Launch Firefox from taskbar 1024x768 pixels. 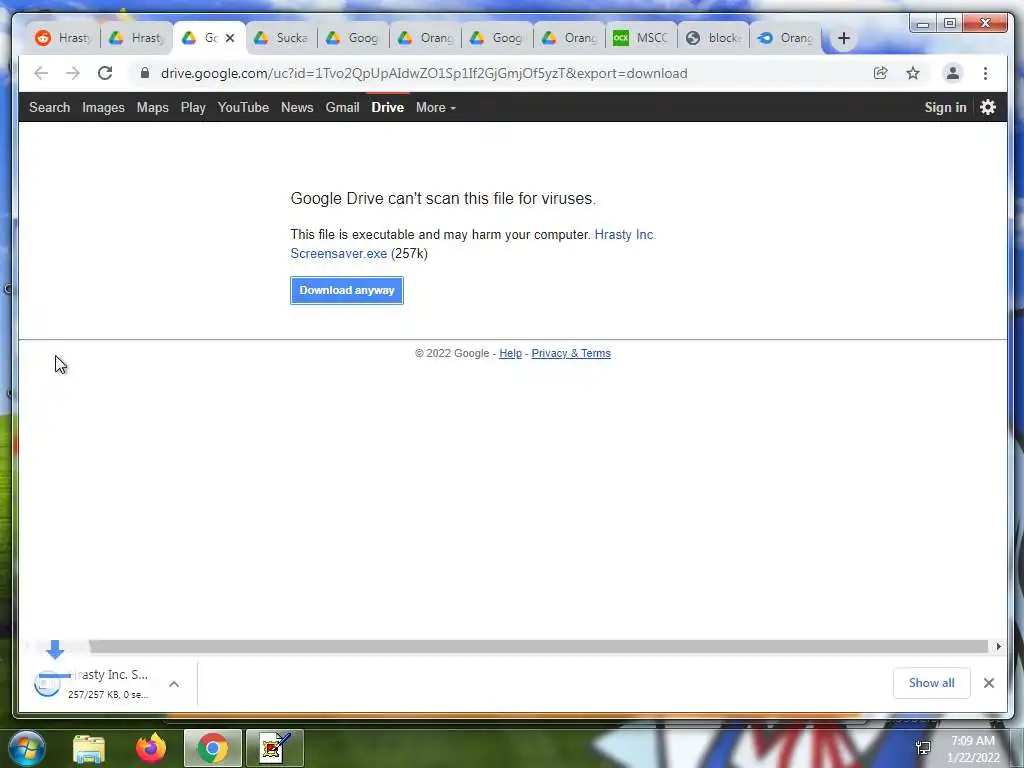coord(151,748)
